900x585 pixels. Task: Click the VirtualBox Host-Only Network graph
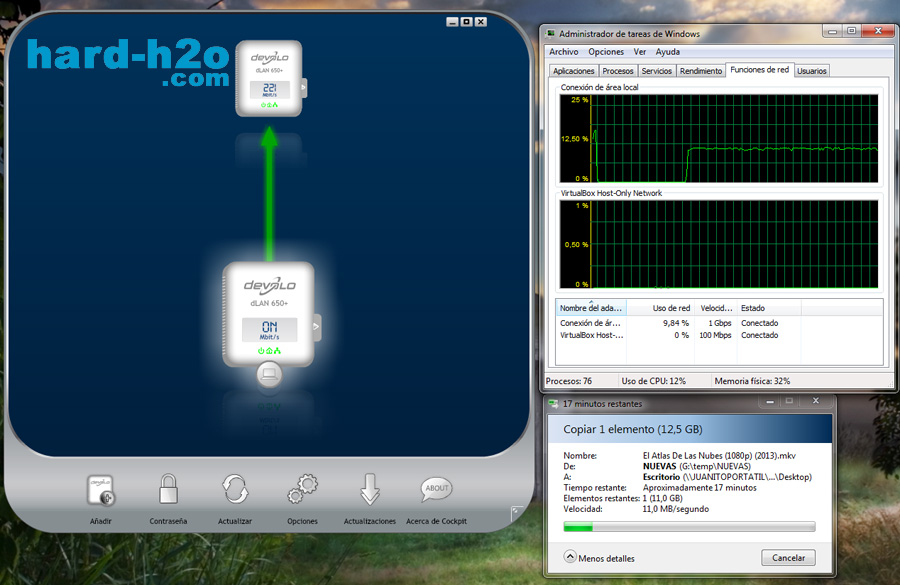click(719, 244)
